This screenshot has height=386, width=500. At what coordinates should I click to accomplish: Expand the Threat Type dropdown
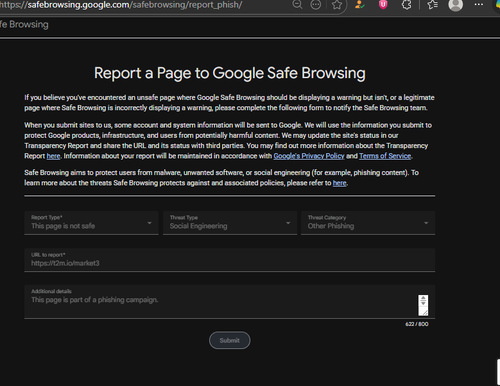[x=230, y=223]
